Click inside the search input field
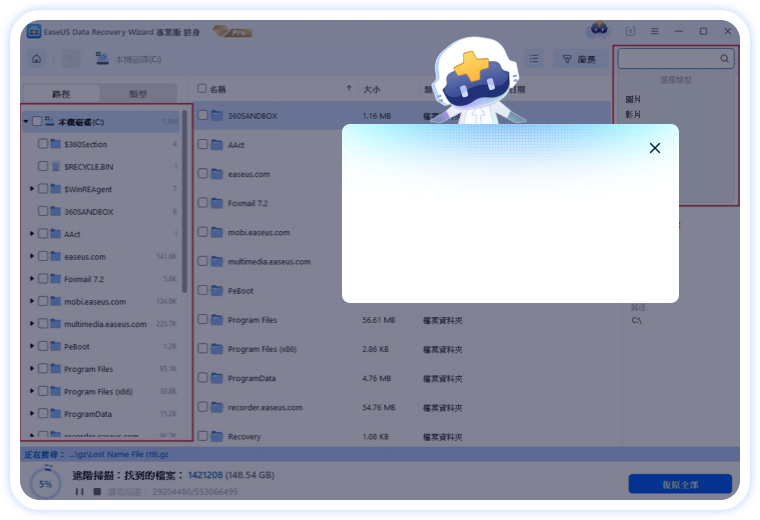The width and height of the screenshot is (760, 520). point(668,59)
